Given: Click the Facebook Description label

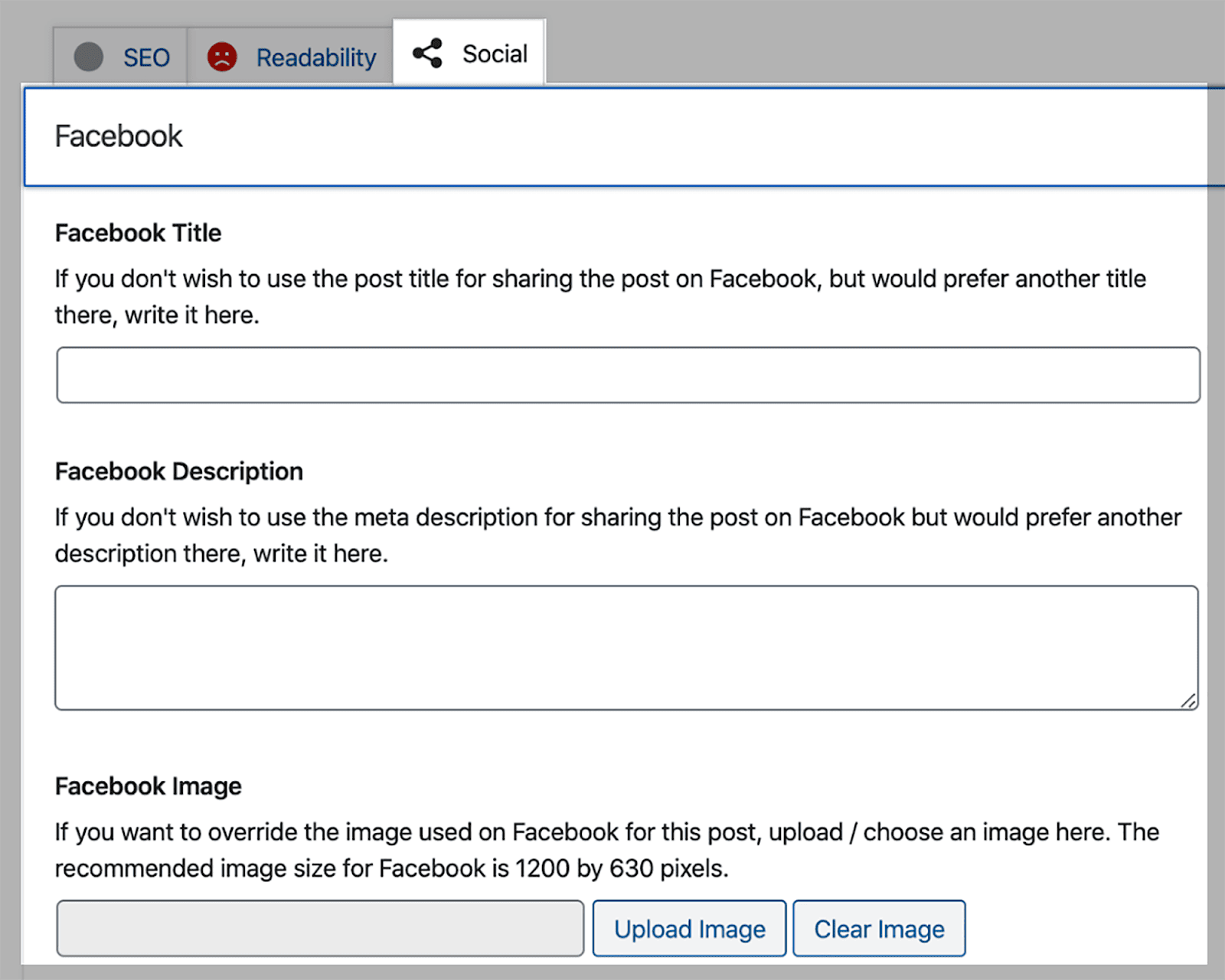Looking at the screenshot, I should click(179, 472).
